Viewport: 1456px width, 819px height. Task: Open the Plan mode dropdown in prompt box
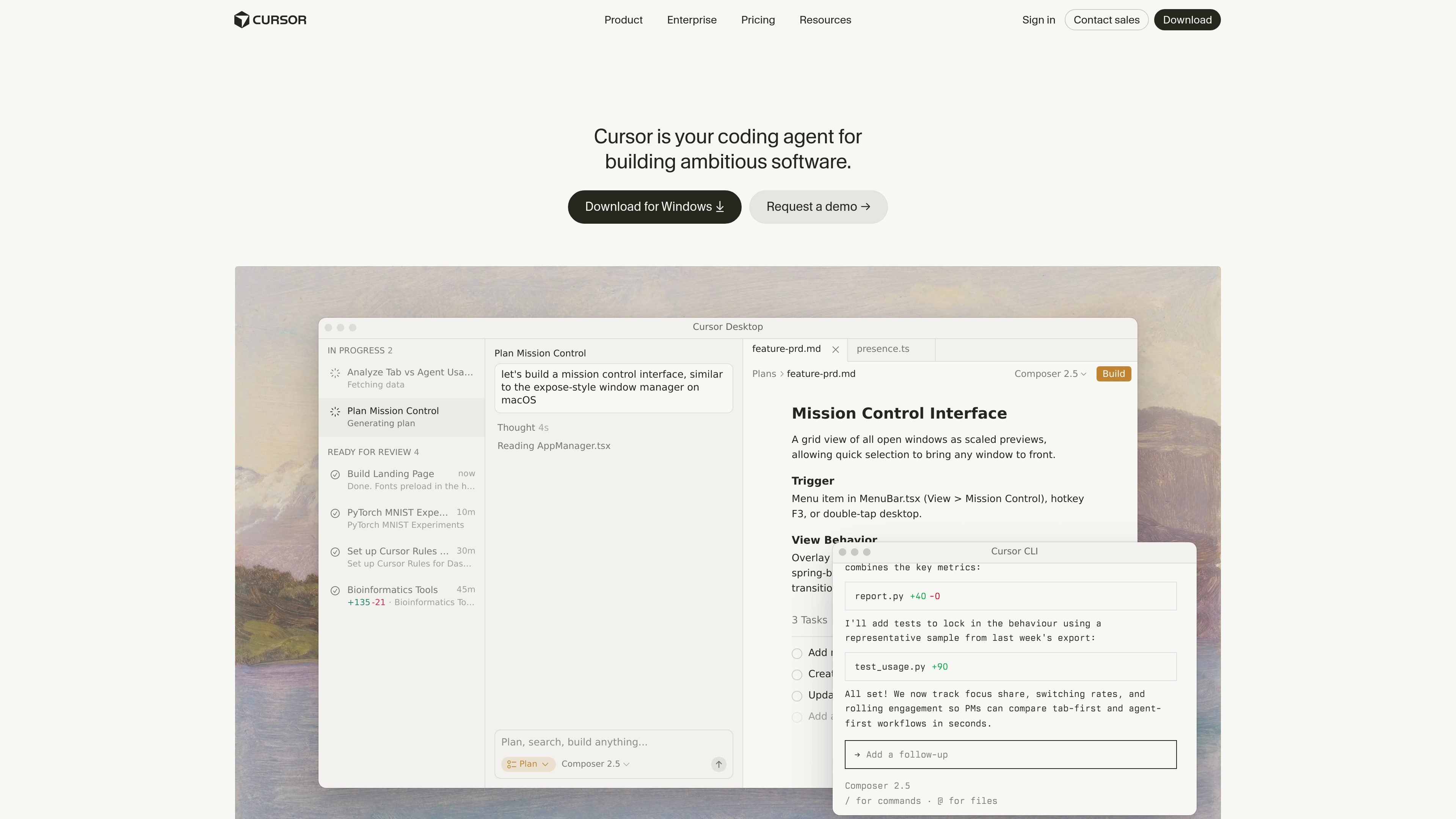pyautogui.click(x=528, y=764)
